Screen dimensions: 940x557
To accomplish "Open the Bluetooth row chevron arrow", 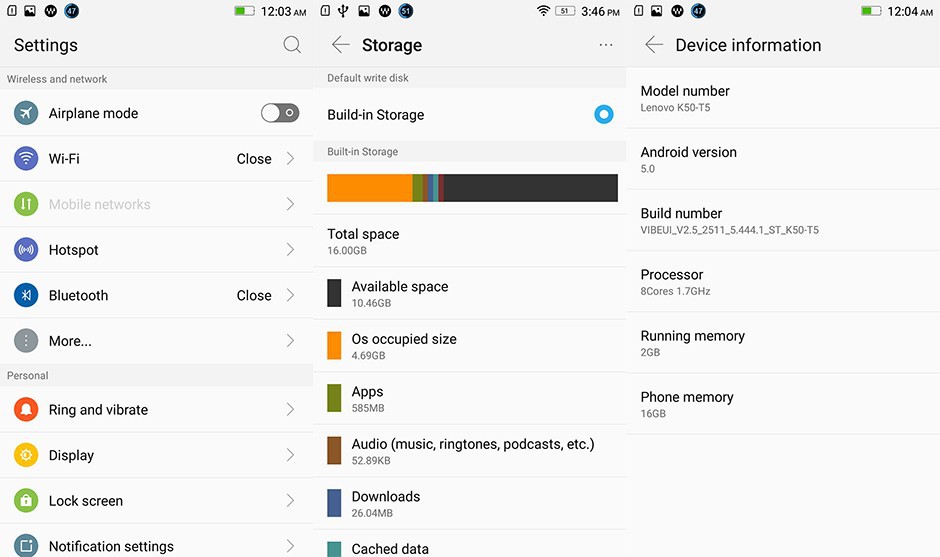I will tap(291, 295).
